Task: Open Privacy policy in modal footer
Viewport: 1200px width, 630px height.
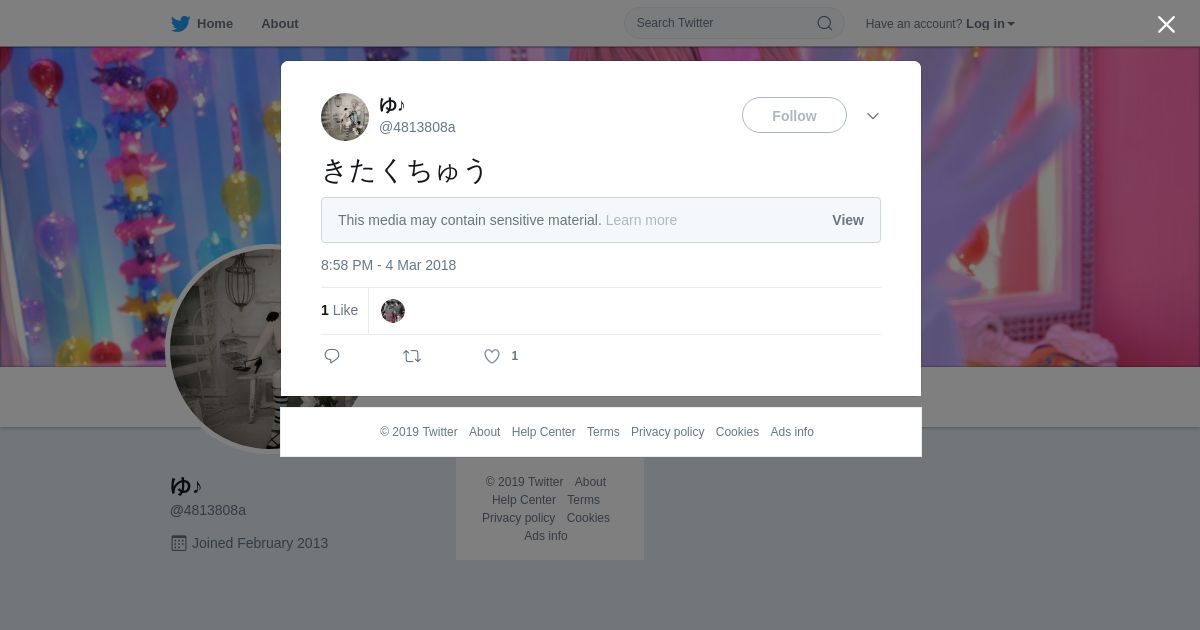Action: coord(667,432)
